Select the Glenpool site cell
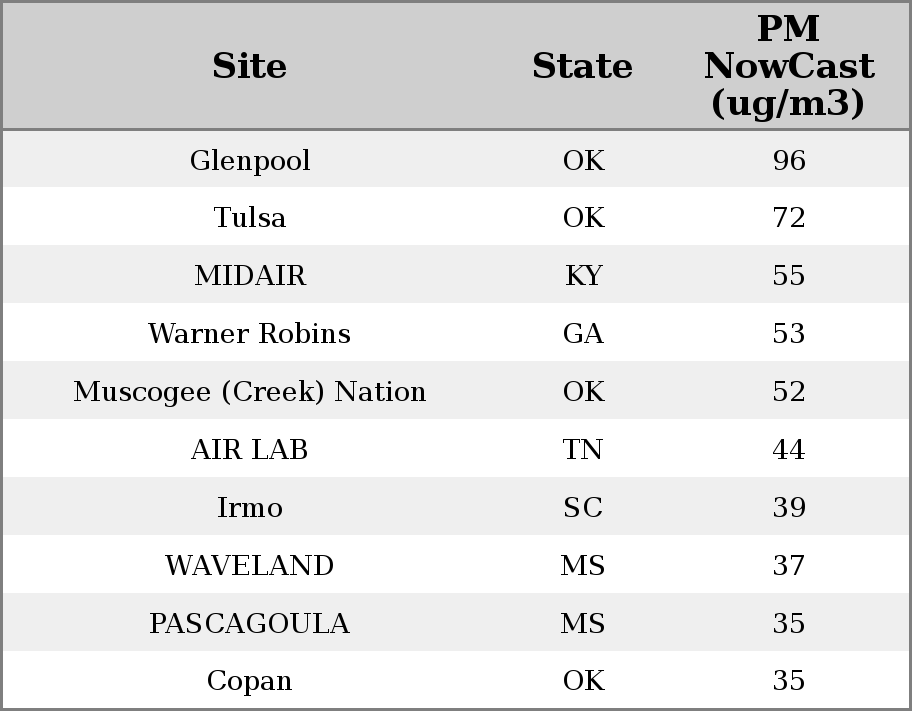The image size is (912, 711). (x=250, y=161)
